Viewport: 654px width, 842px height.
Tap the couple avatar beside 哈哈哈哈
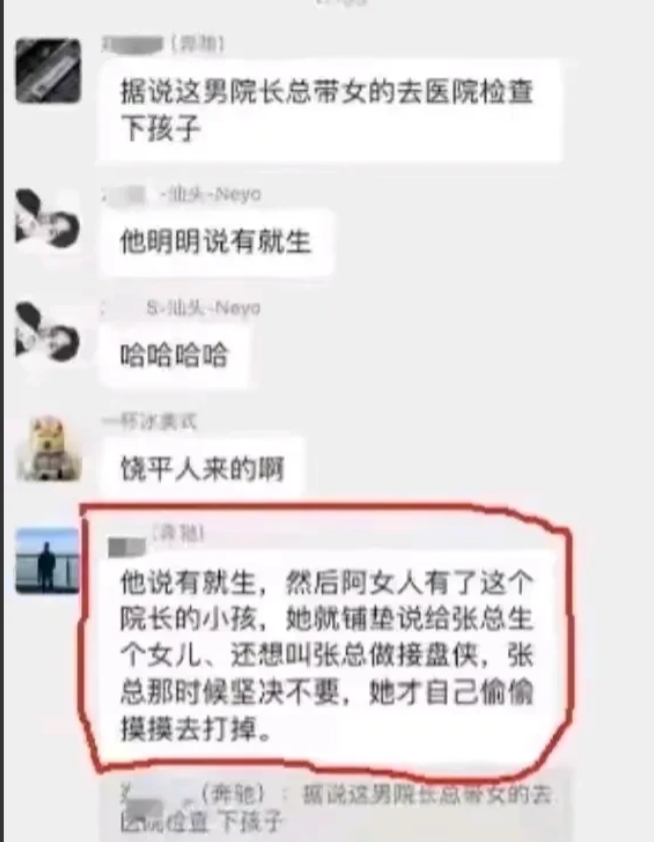click(48, 335)
